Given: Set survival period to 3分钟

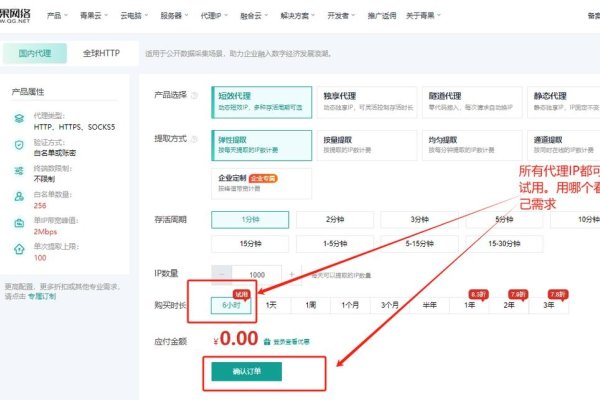Looking at the screenshot, I should [x=419, y=220].
